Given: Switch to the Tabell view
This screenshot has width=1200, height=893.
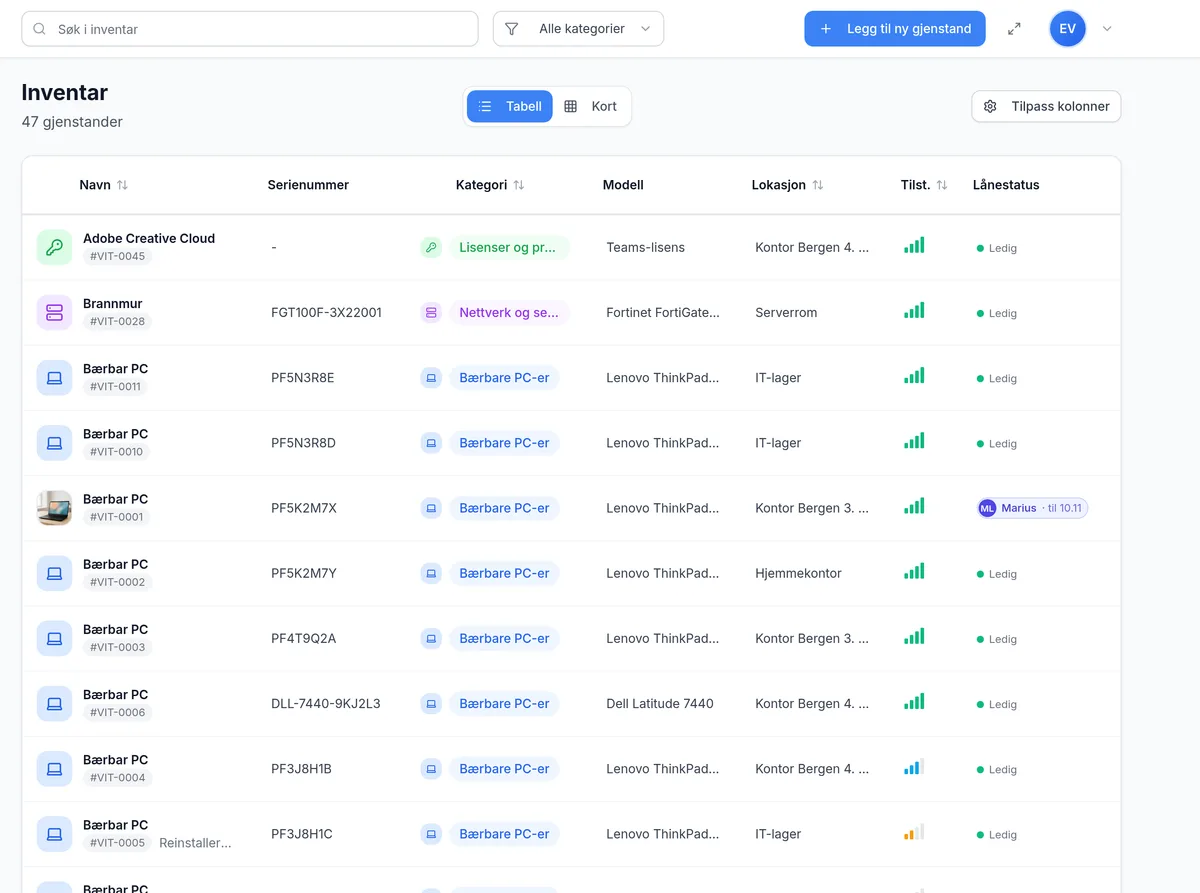Looking at the screenshot, I should pos(510,106).
